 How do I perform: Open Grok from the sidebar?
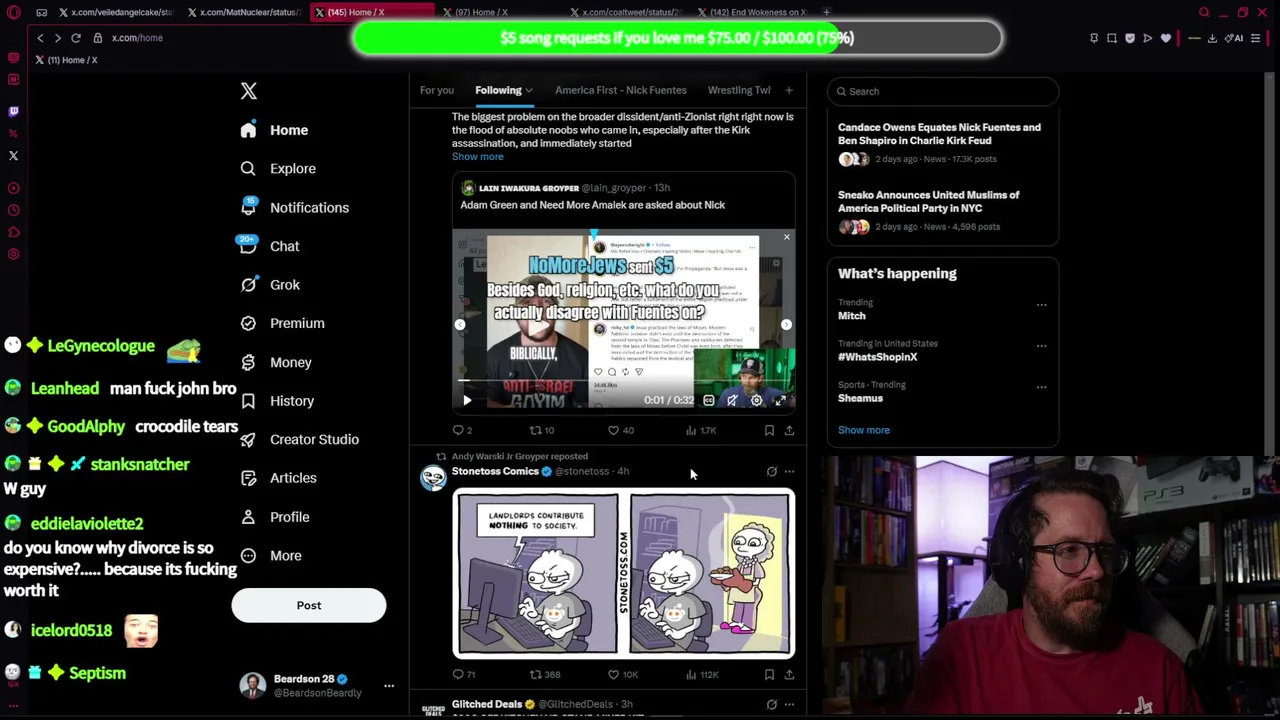click(x=270, y=285)
